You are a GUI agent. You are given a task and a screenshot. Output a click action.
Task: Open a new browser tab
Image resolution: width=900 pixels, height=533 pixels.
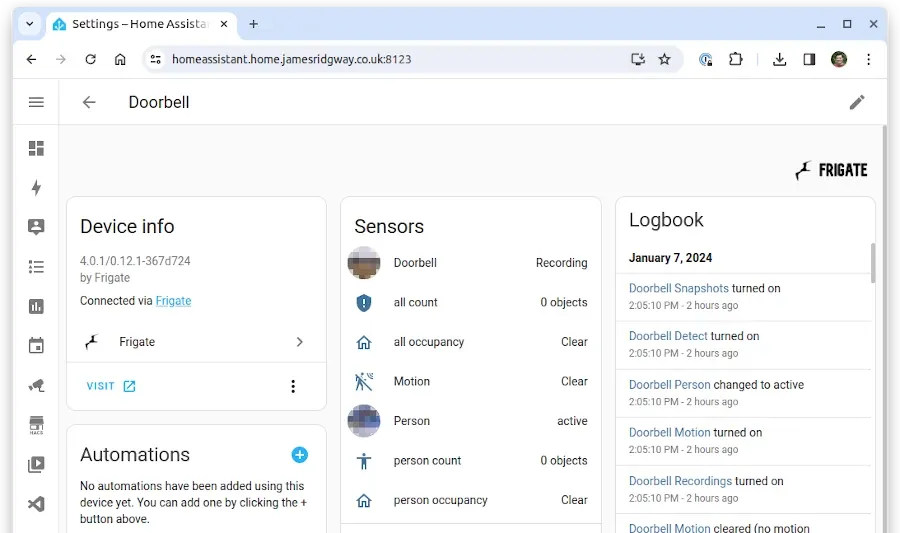(x=253, y=24)
